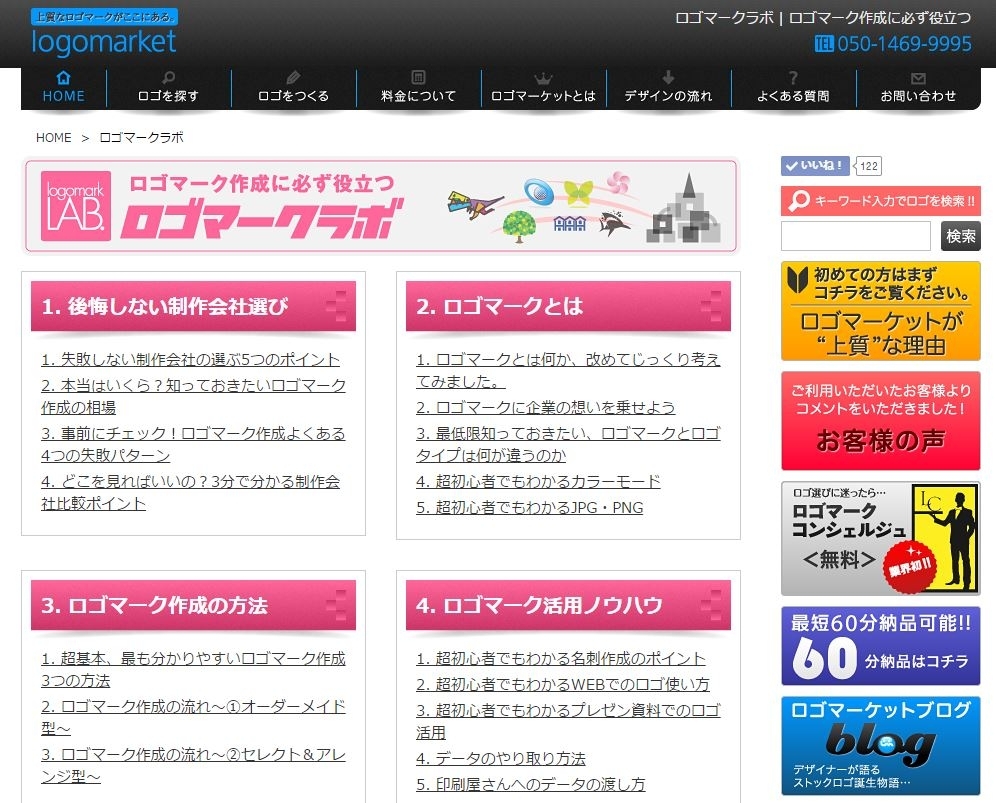This screenshot has height=803, width=996.
Task: Click the HOME house icon
Action: click(63, 78)
